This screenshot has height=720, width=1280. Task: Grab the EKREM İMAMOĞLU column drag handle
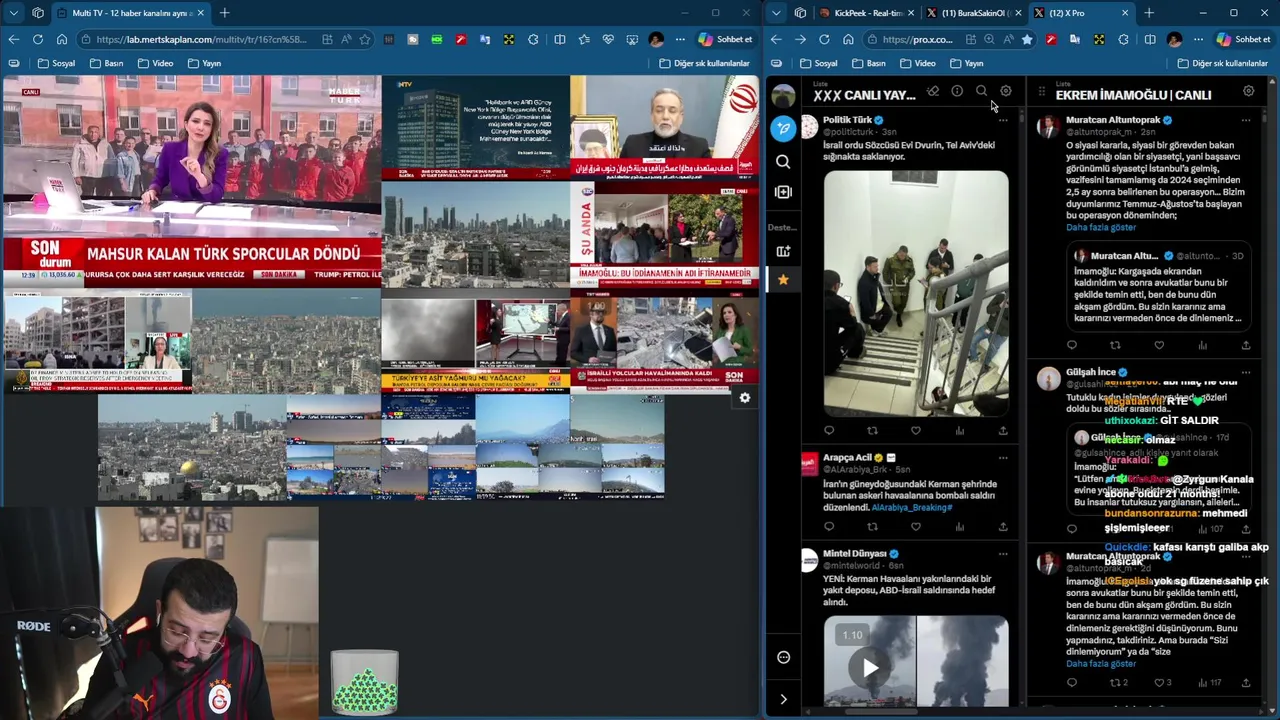coord(1041,92)
